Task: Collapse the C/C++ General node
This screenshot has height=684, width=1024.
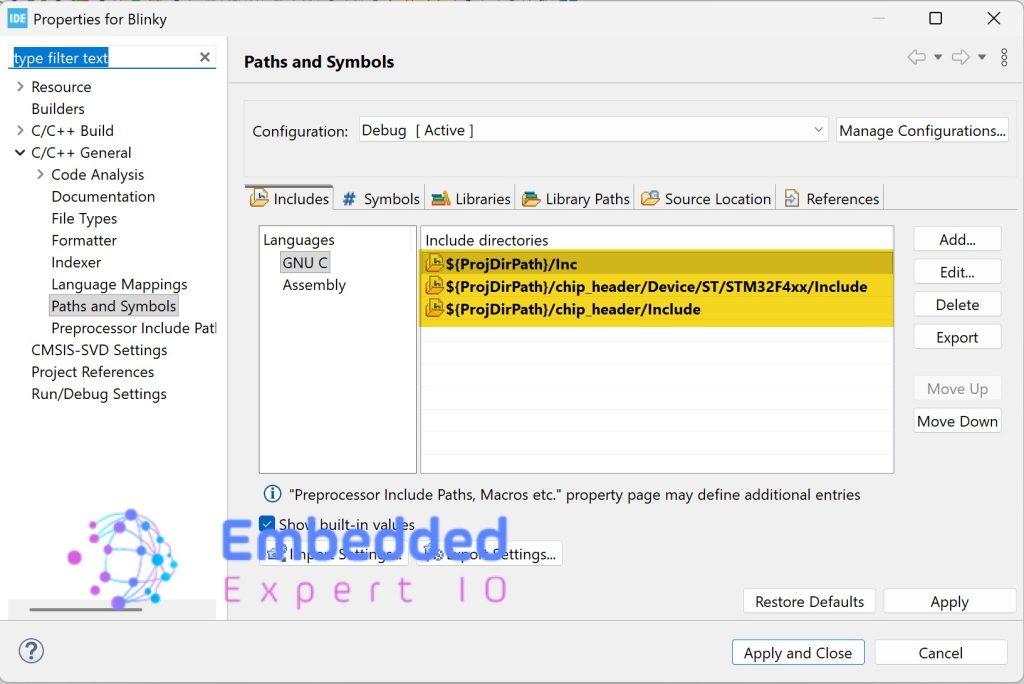Action: [20, 153]
